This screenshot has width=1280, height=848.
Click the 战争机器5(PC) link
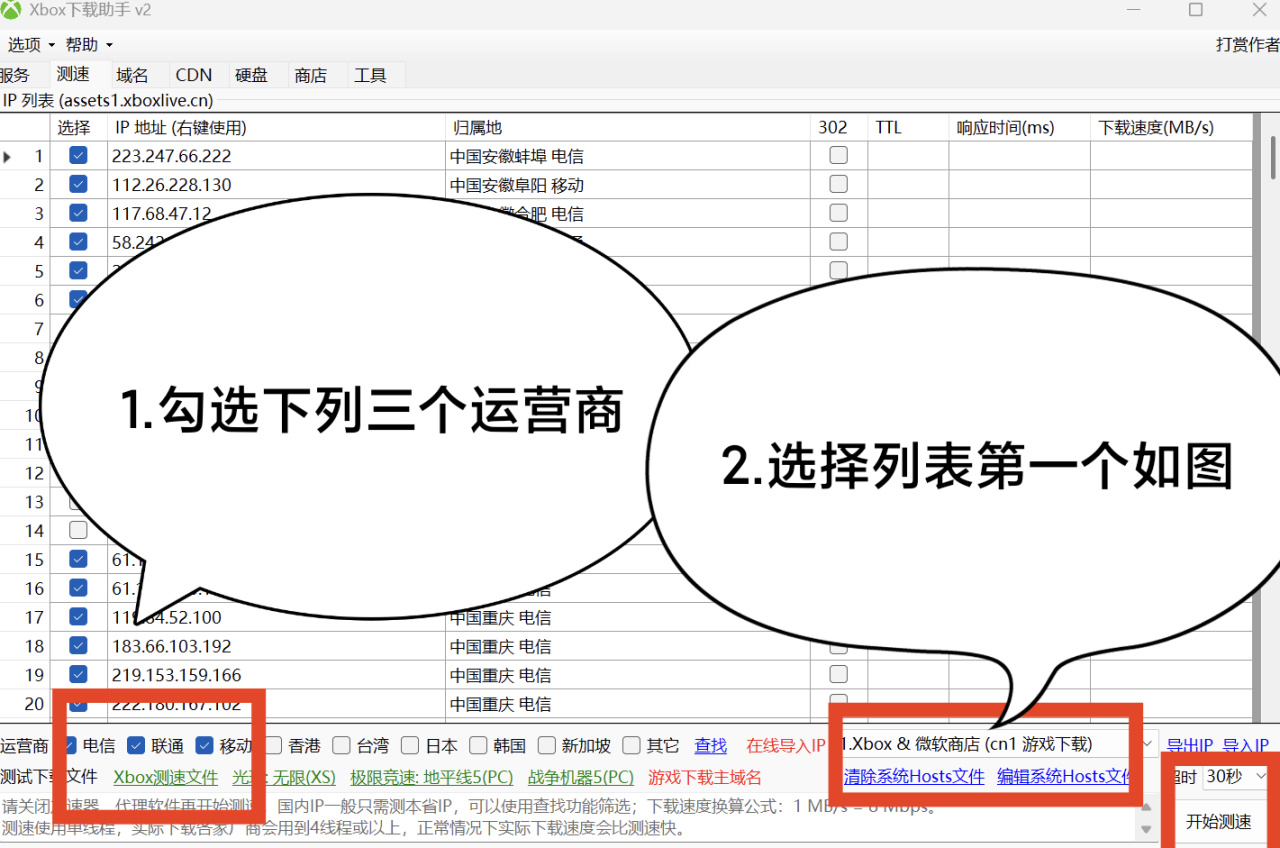point(581,777)
